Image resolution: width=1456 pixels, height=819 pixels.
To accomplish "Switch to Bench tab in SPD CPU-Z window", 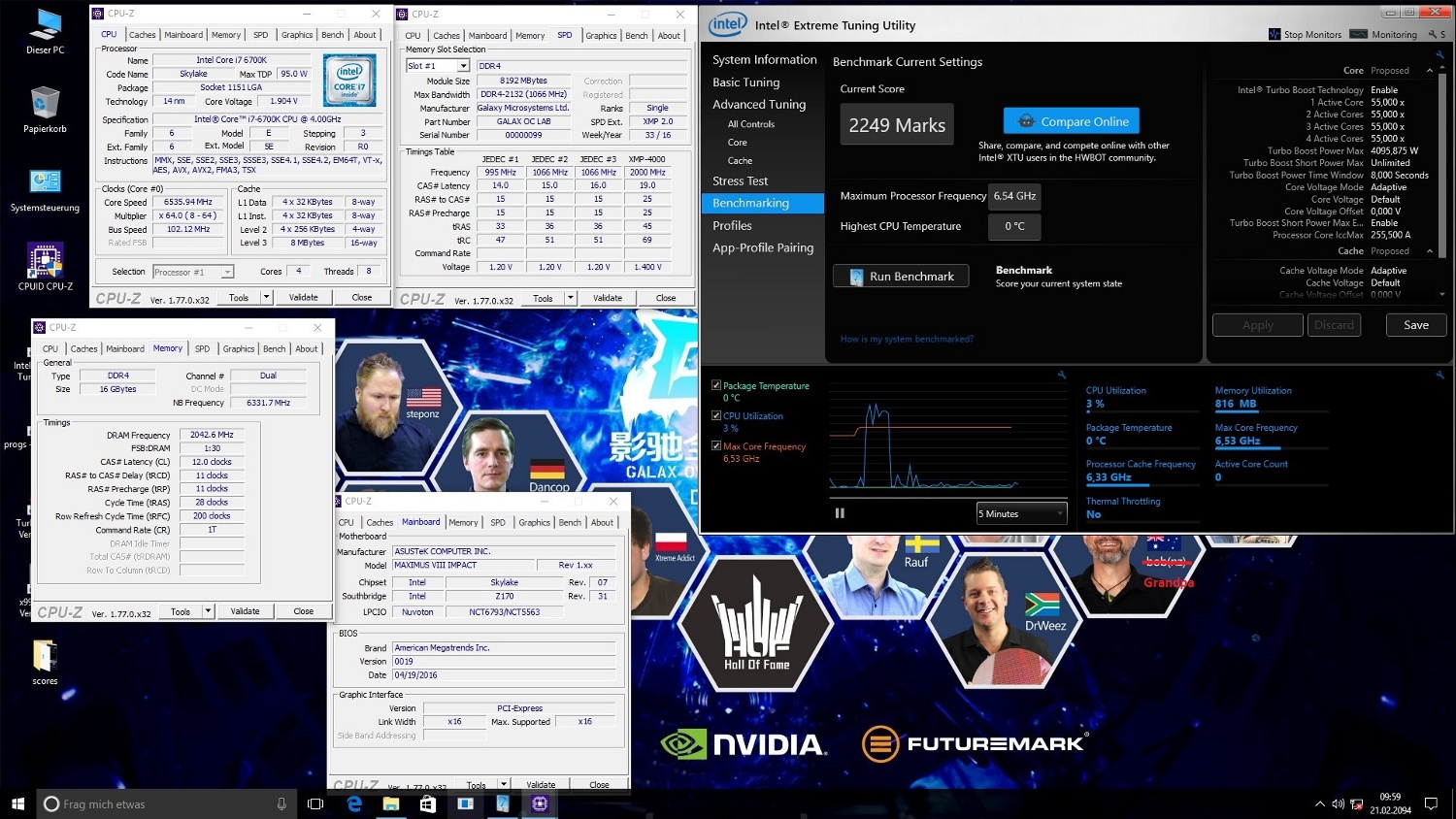I will tap(637, 36).
